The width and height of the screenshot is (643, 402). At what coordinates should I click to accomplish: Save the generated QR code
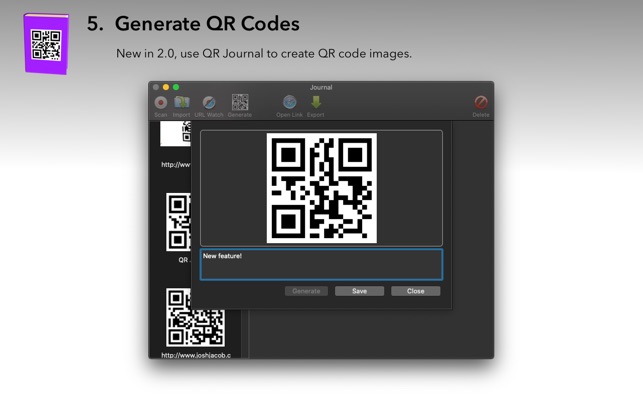(359, 291)
